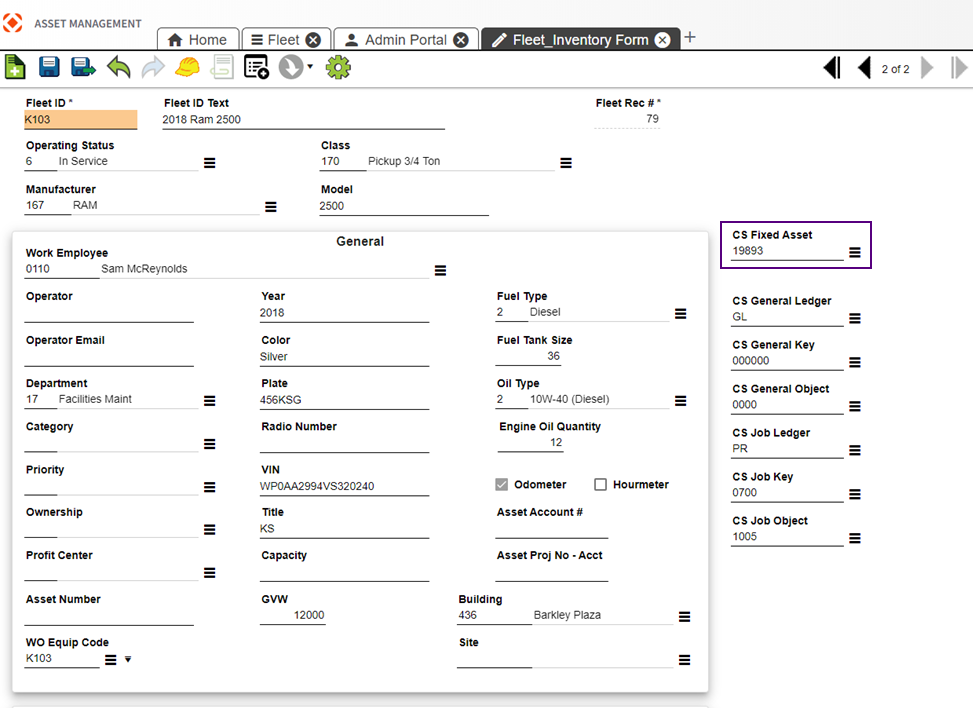Close the Admin Portal tab

pyautogui.click(x=461, y=40)
